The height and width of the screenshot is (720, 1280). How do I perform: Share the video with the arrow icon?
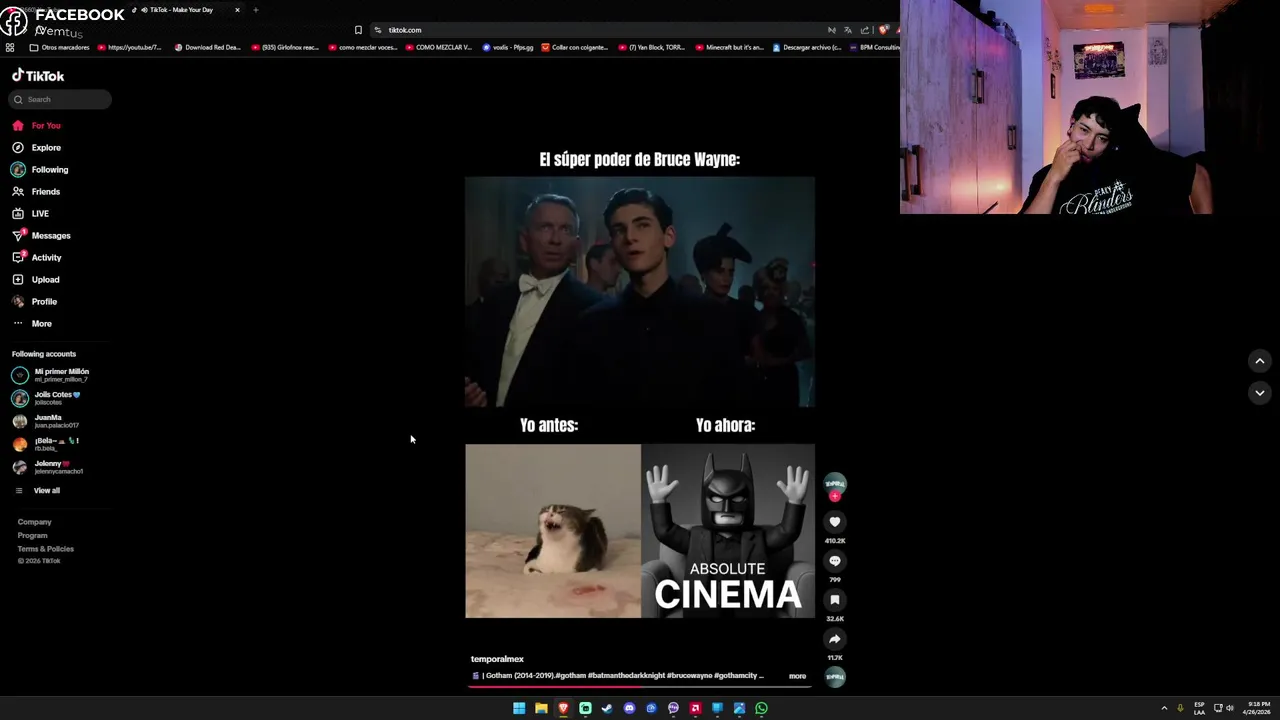pos(835,639)
